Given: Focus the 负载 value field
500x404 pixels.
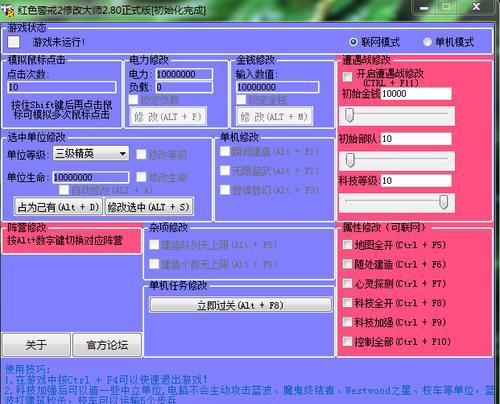Looking at the screenshot, I should pos(184,87).
